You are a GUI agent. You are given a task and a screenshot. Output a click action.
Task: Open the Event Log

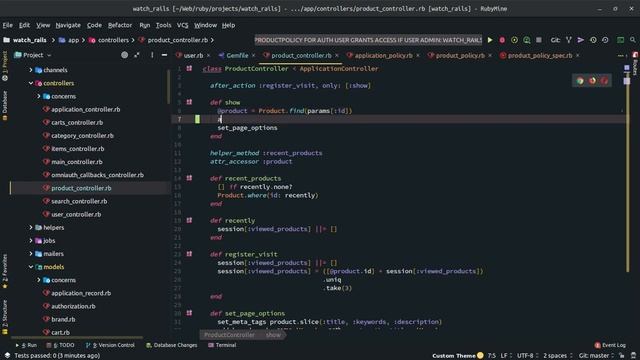point(610,345)
